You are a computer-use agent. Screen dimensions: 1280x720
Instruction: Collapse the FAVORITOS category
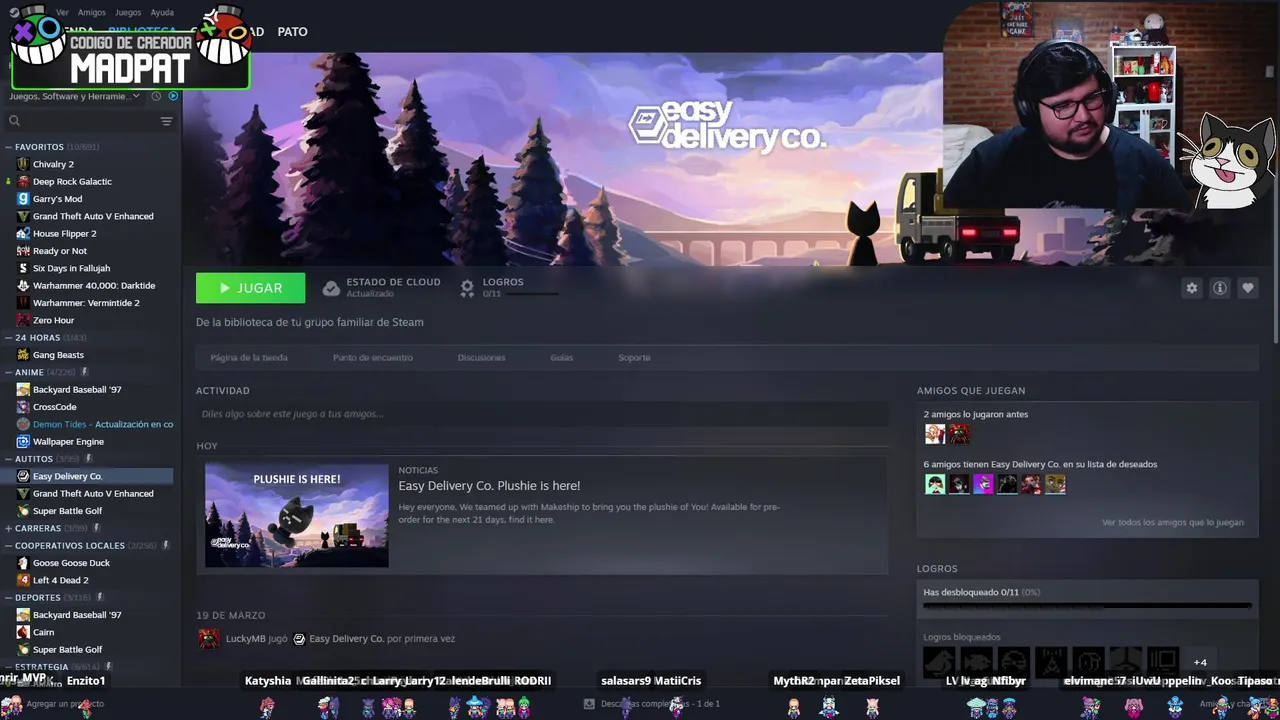click(8, 147)
